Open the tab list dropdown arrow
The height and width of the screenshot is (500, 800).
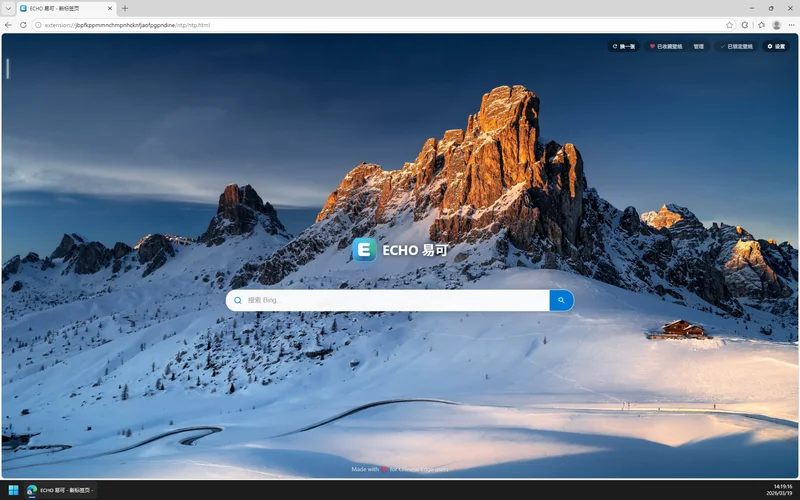pyautogui.click(x=9, y=8)
